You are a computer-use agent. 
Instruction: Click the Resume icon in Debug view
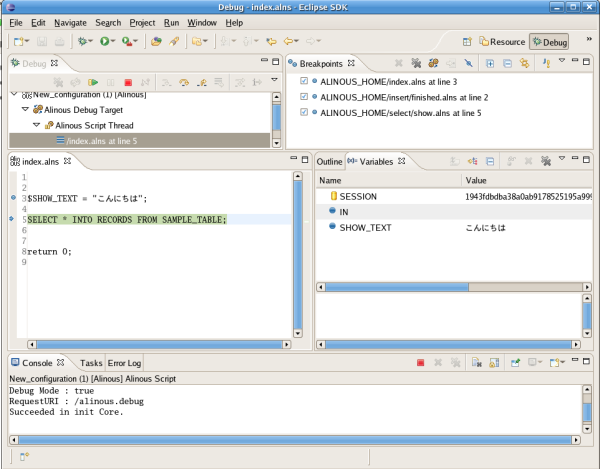coord(93,82)
